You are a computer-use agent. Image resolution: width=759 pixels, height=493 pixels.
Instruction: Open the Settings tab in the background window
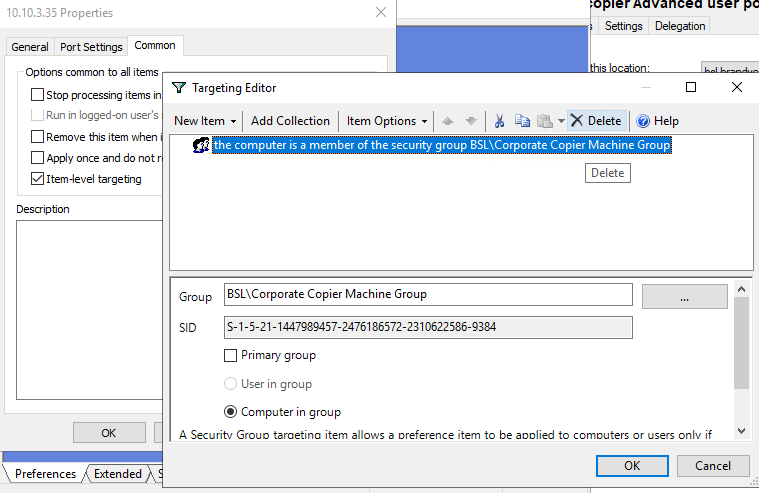point(623,26)
